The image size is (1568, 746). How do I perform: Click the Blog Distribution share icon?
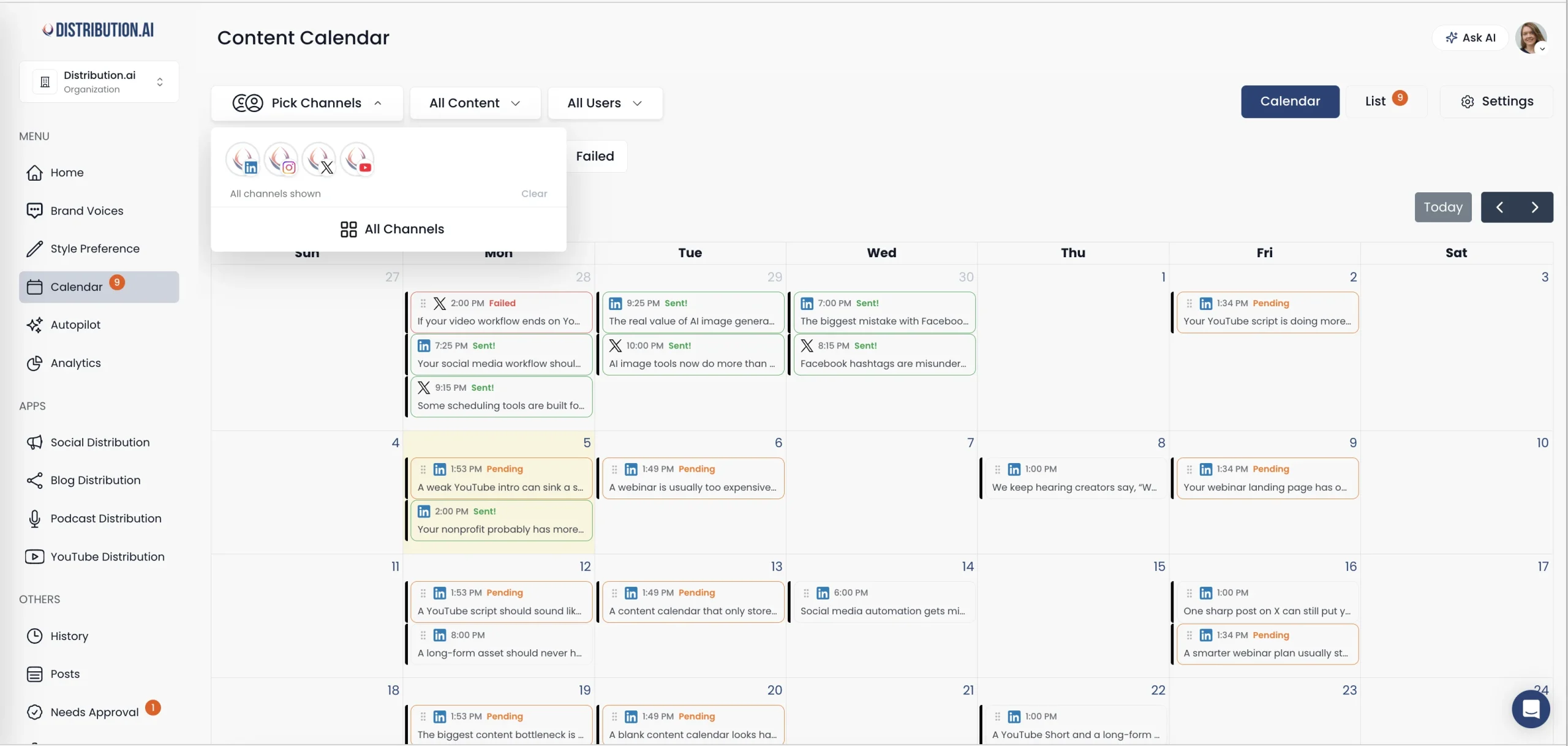pos(35,480)
